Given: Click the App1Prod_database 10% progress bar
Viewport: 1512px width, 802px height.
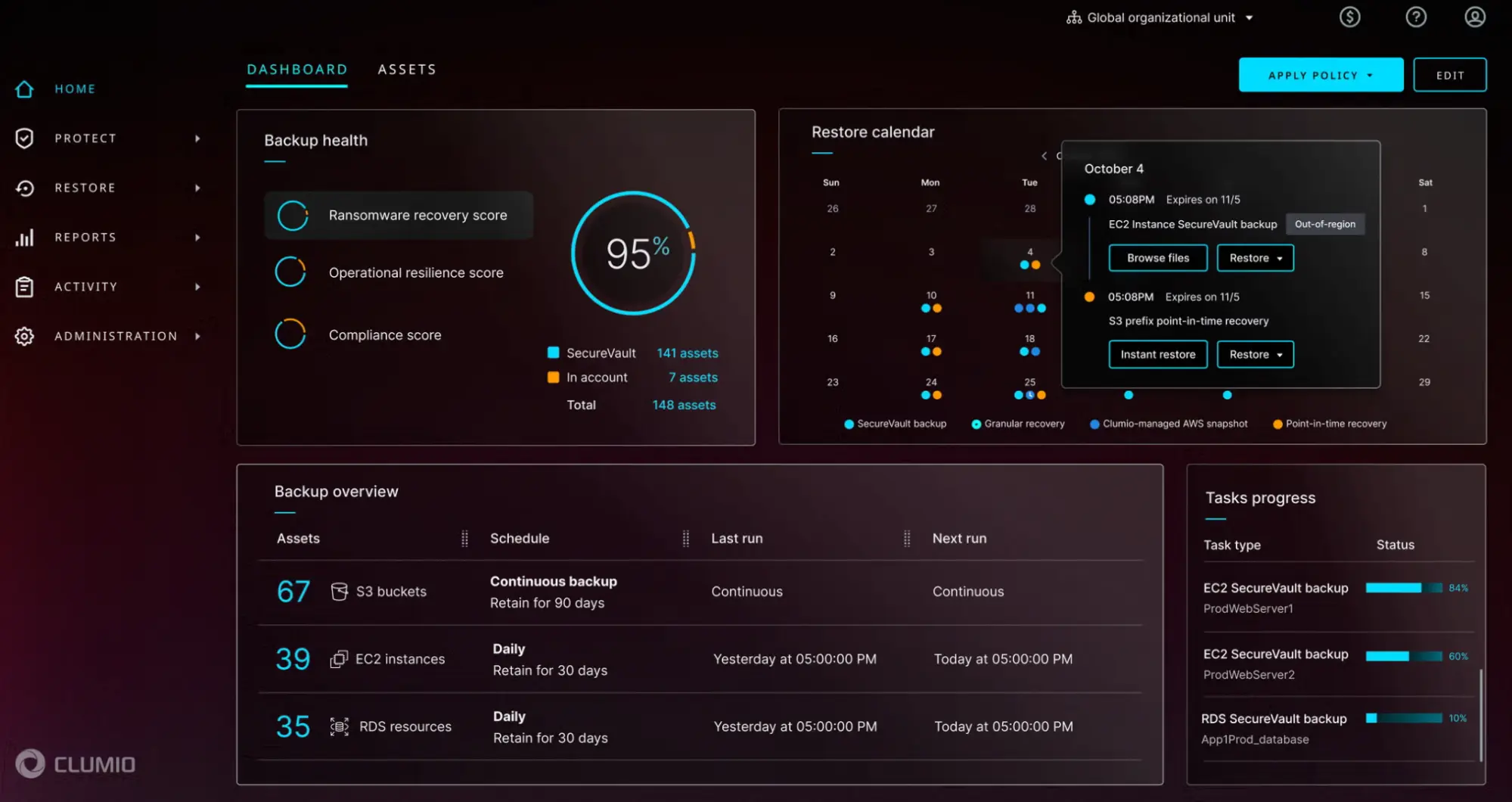Looking at the screenshot, I should (x=1404, y=718).
